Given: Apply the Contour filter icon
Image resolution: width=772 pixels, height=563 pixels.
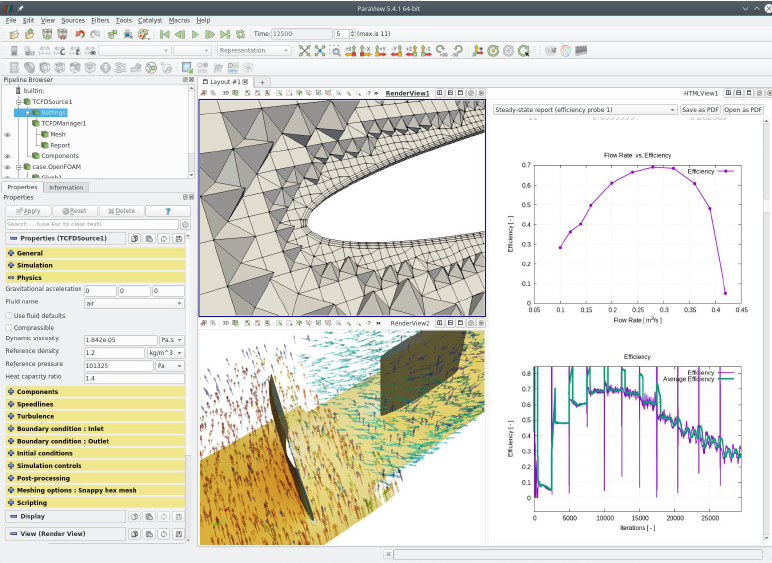Looking at the screenshot, I should click(x=30, y=67).
